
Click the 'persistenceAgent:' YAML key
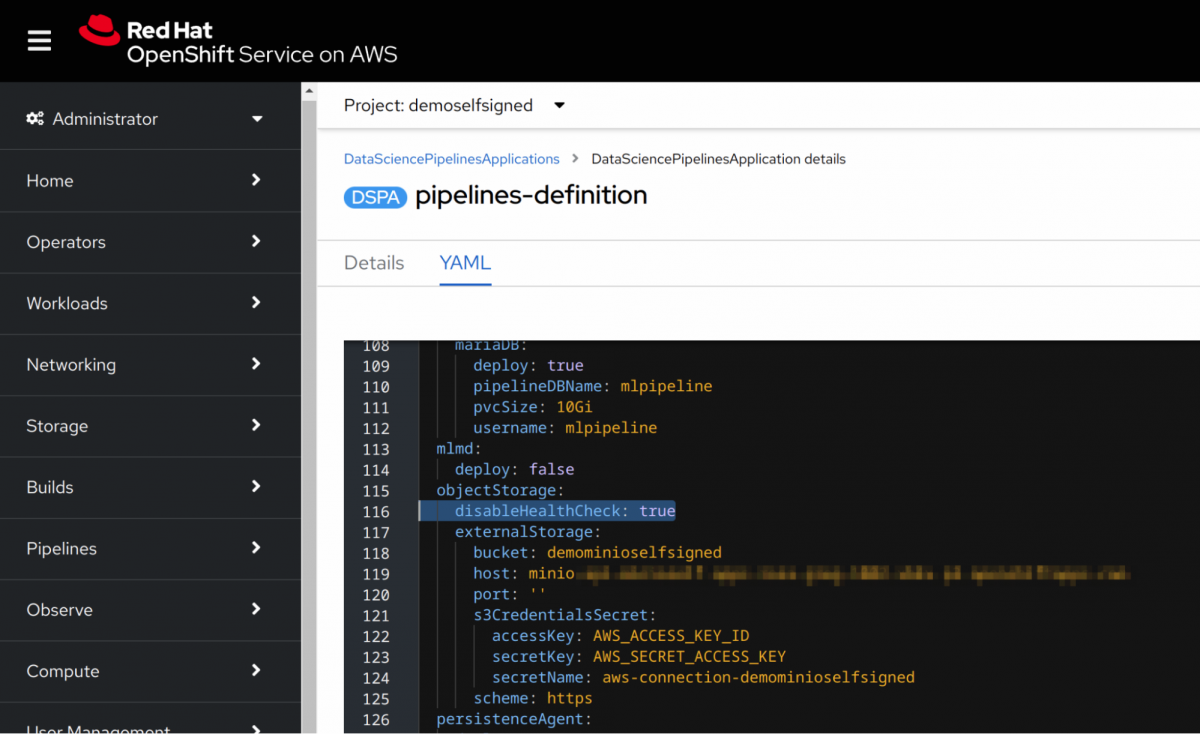[x=514, y=719]
